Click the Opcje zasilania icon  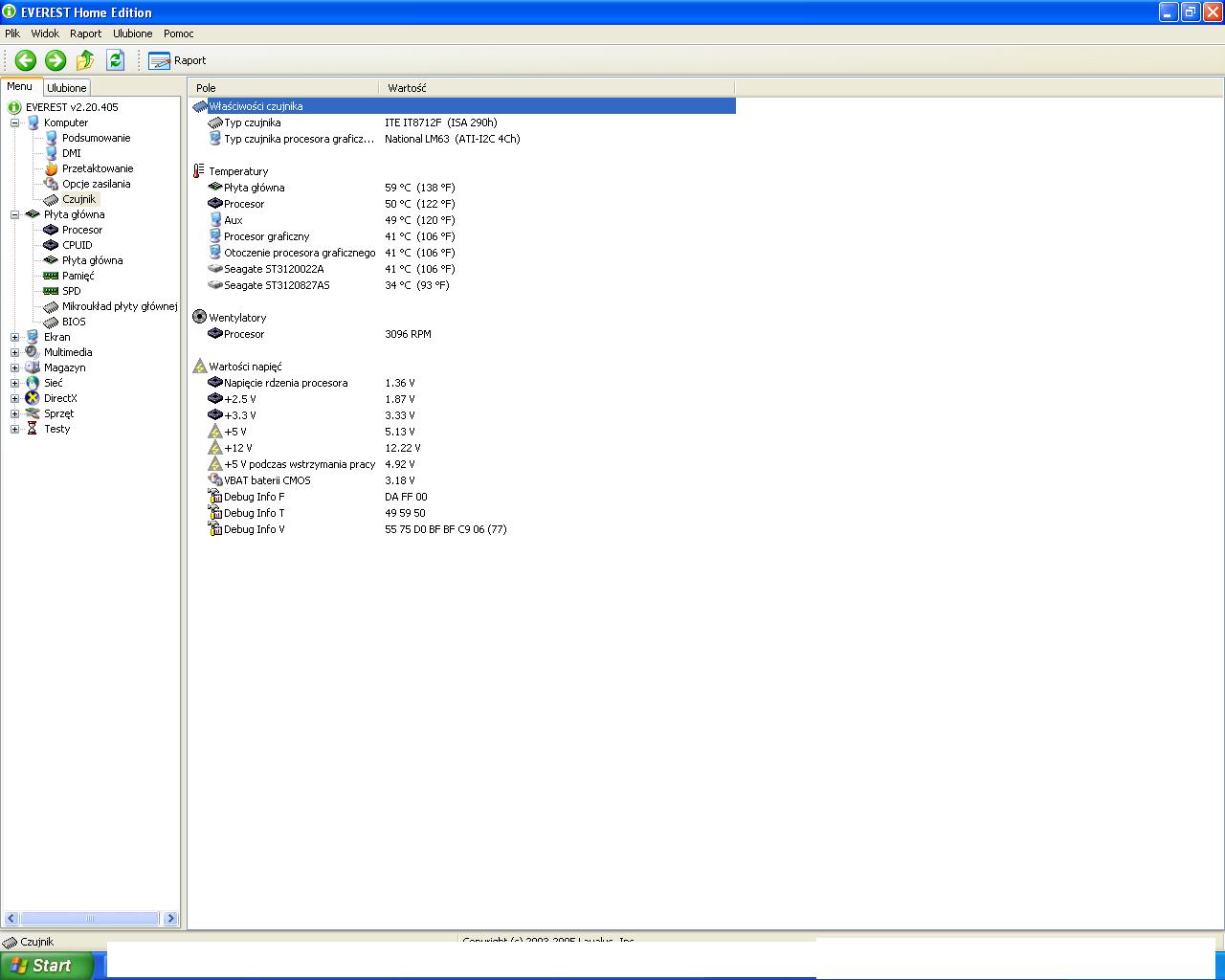[x=52, y=184]
